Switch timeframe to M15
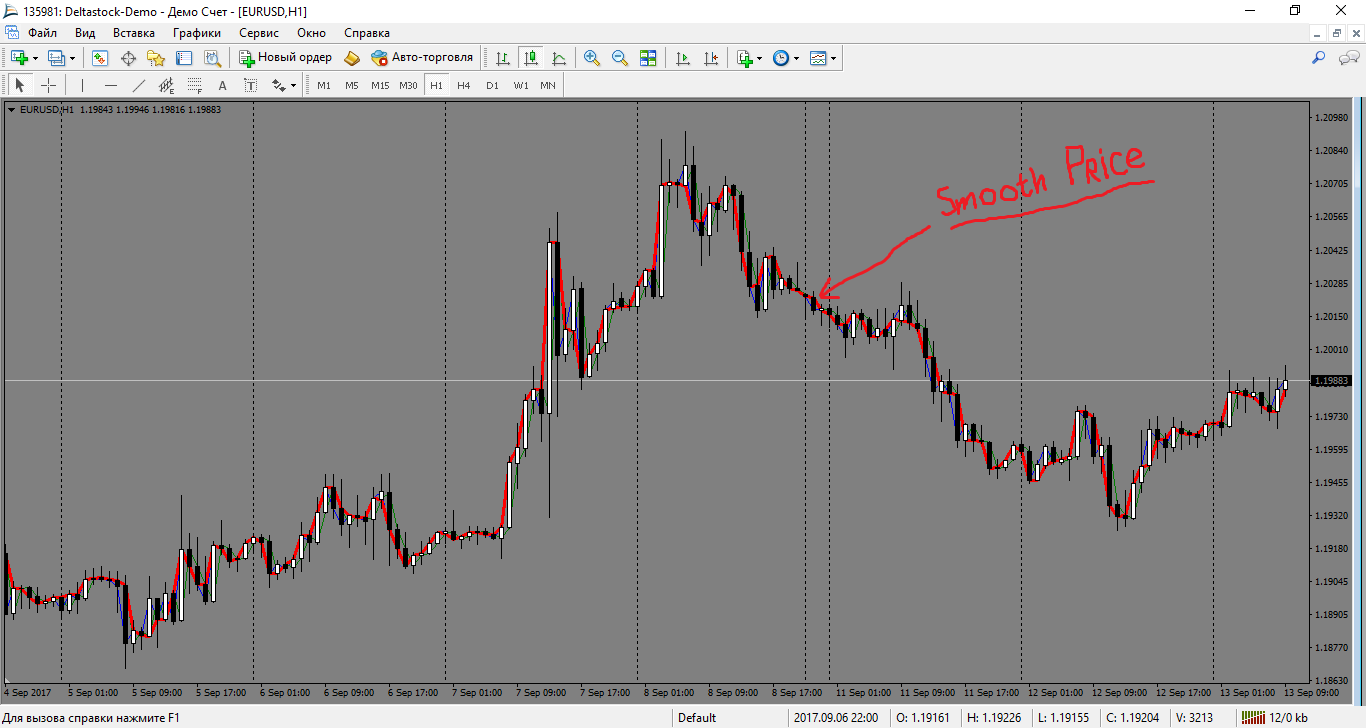 [x=380, y=85]
